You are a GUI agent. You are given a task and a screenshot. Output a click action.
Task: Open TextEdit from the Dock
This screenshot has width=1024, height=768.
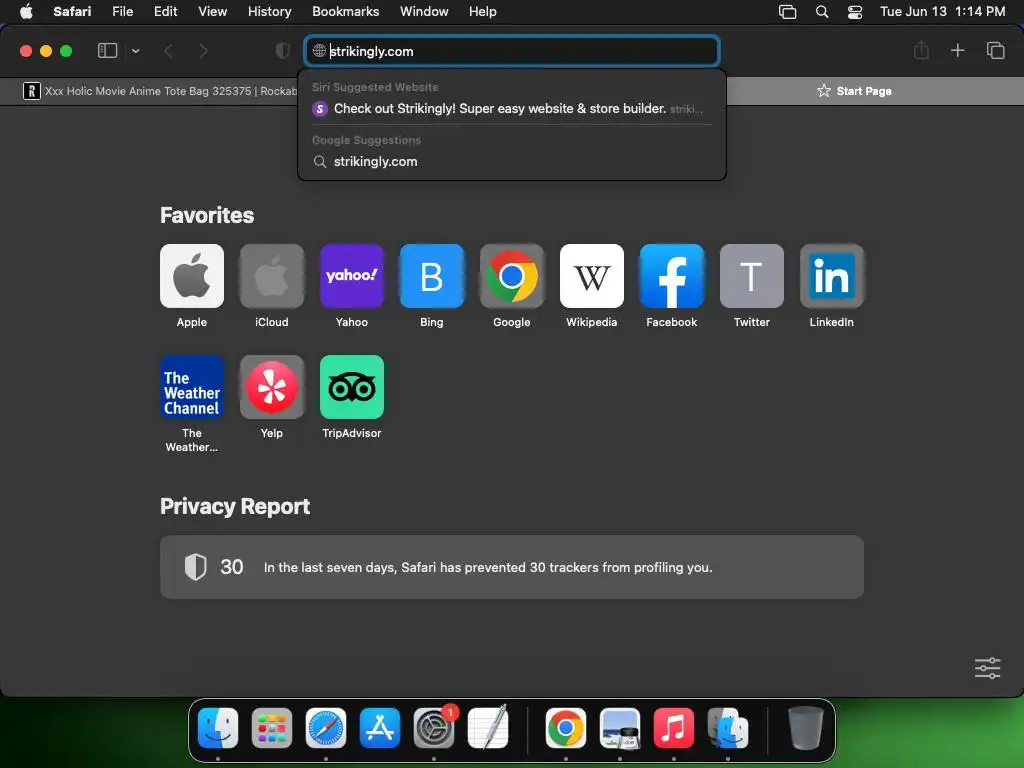click(x=488, y=728)
